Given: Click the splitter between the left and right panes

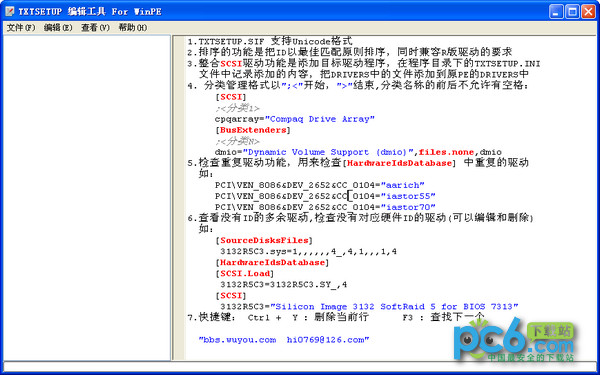Looking at the screenshot, I should (x=171, y=197).
